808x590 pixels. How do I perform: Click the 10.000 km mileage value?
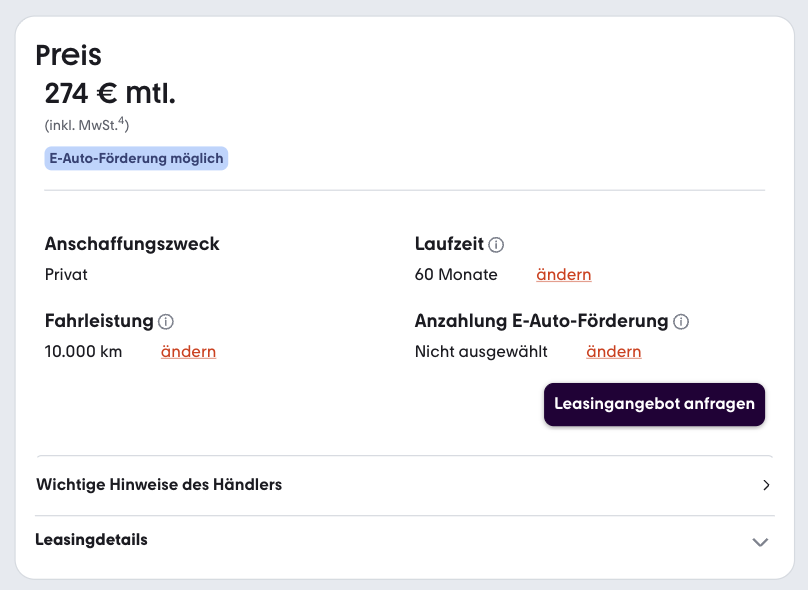click(83, 352)
